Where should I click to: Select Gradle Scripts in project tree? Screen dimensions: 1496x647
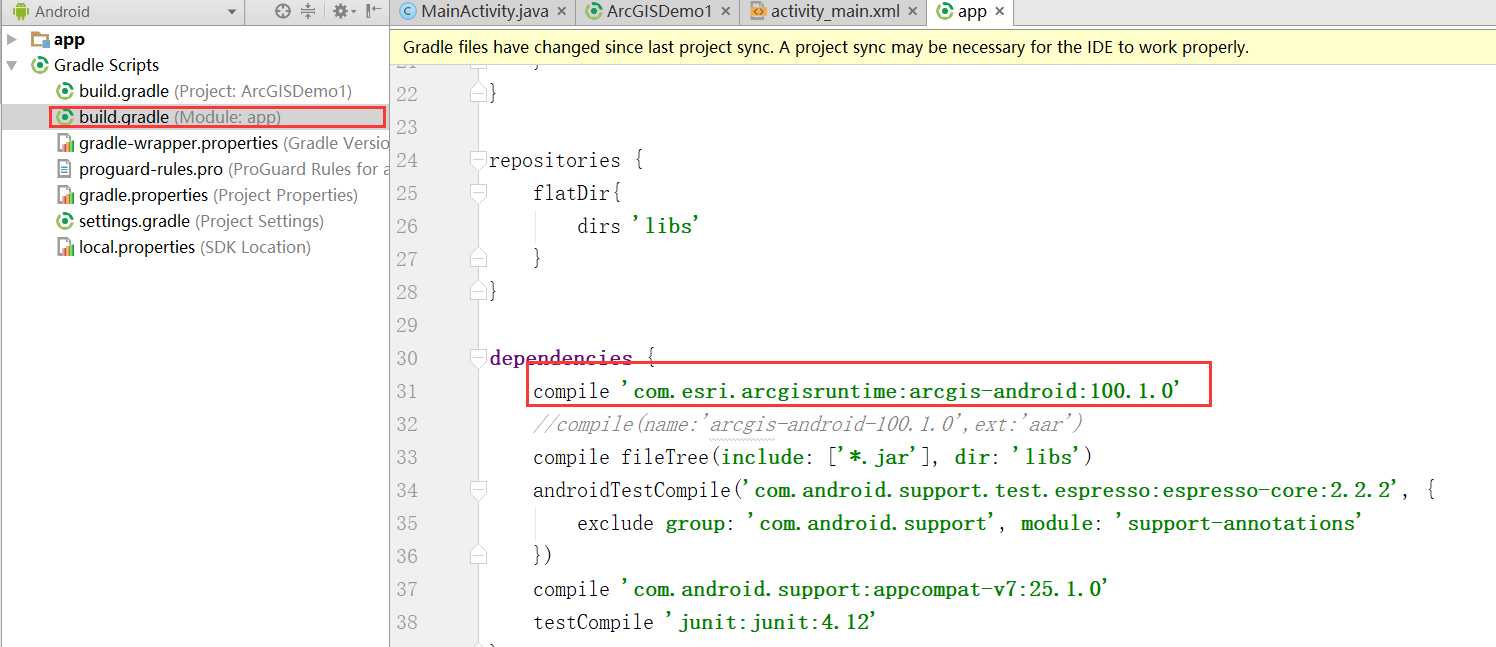point(106,65)
